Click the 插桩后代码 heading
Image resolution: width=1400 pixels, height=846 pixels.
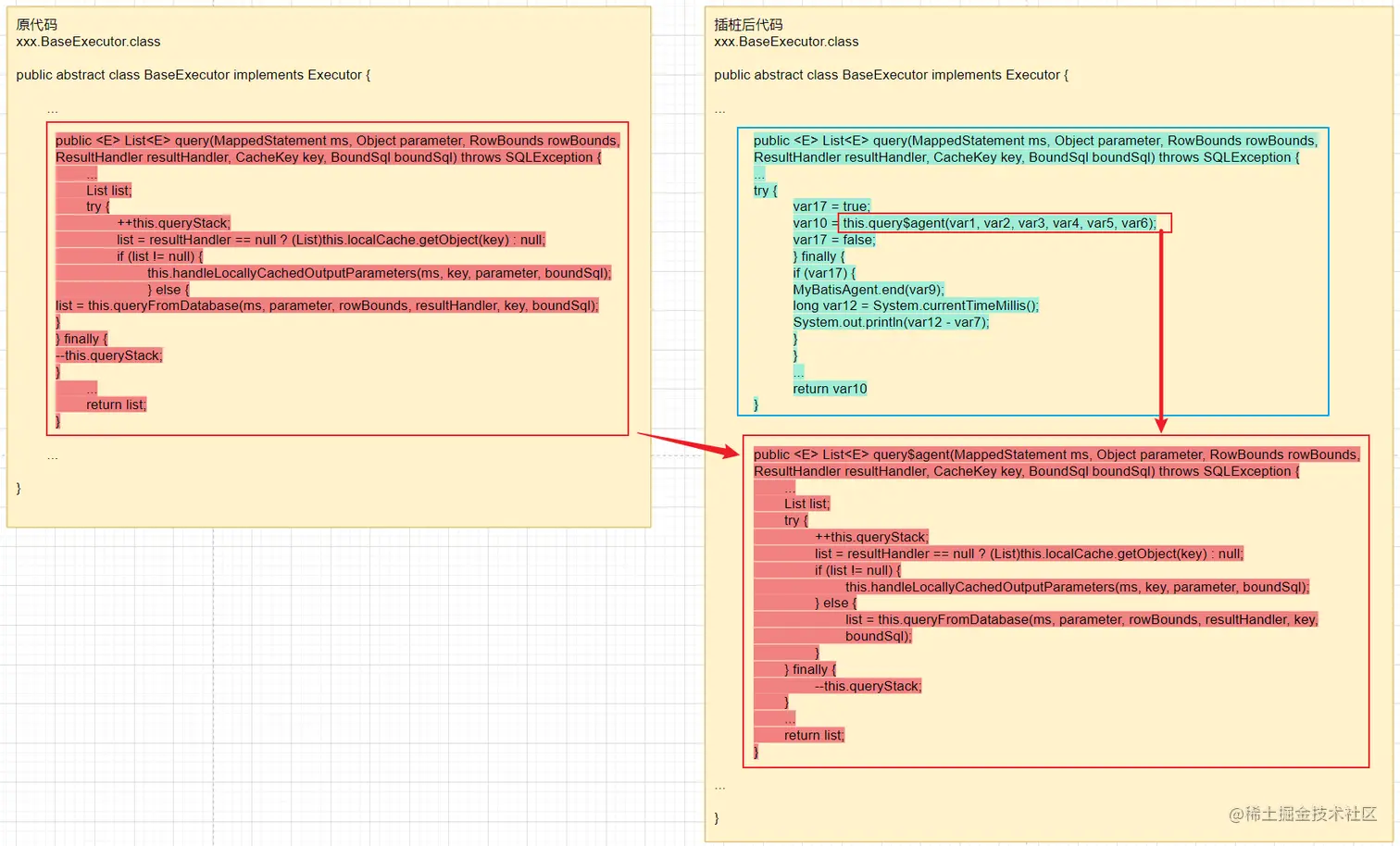(x=748, y=25)
